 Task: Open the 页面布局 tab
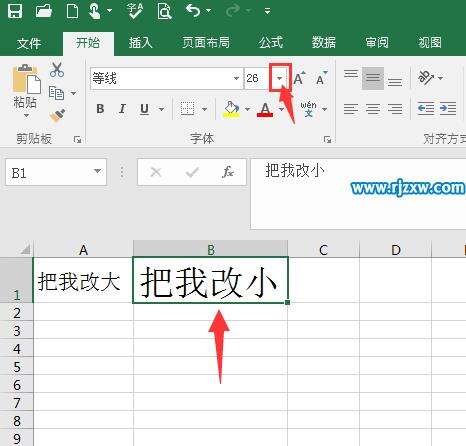point(206,42)
